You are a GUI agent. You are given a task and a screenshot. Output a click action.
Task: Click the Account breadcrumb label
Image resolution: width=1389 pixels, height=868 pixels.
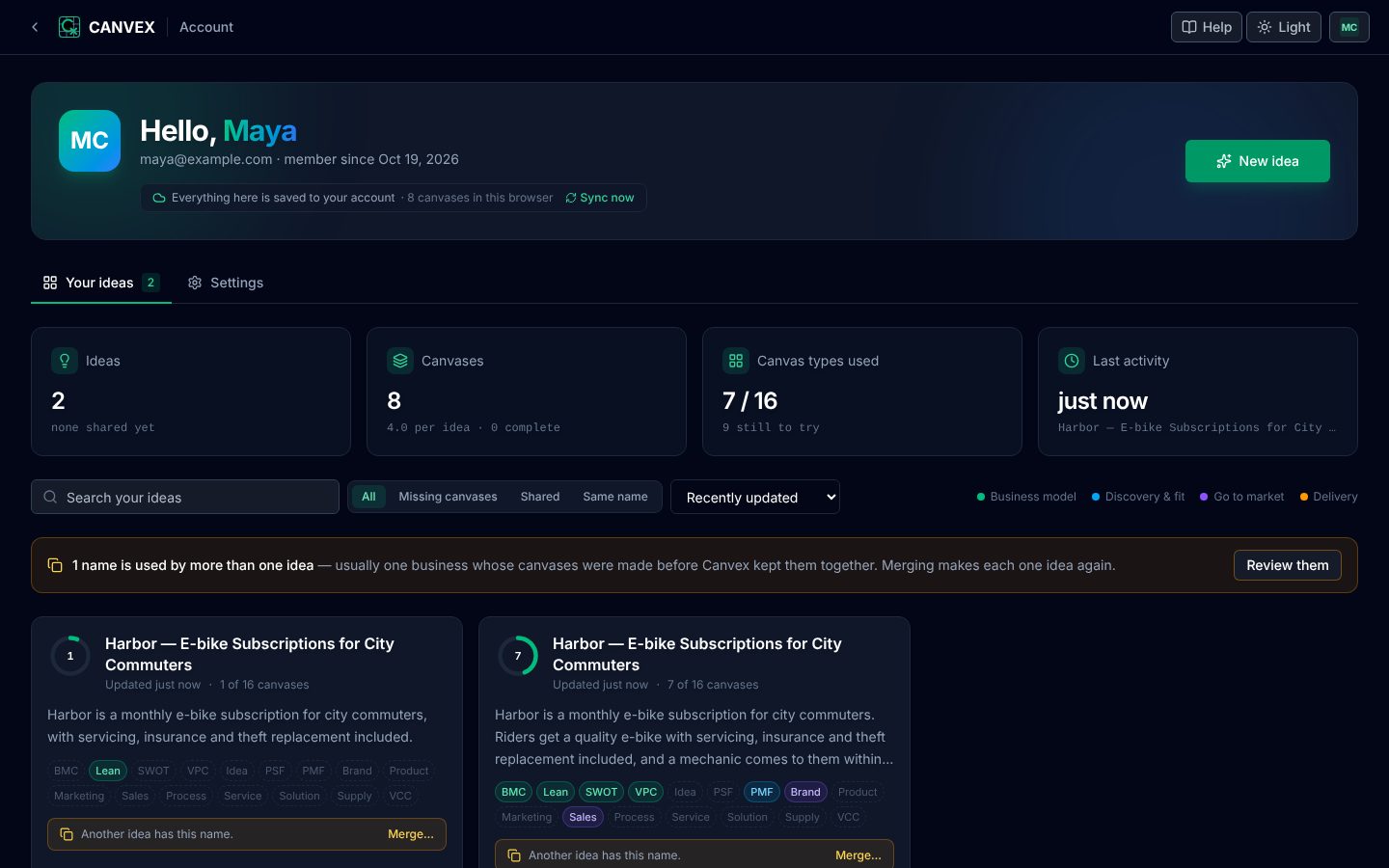206,27
